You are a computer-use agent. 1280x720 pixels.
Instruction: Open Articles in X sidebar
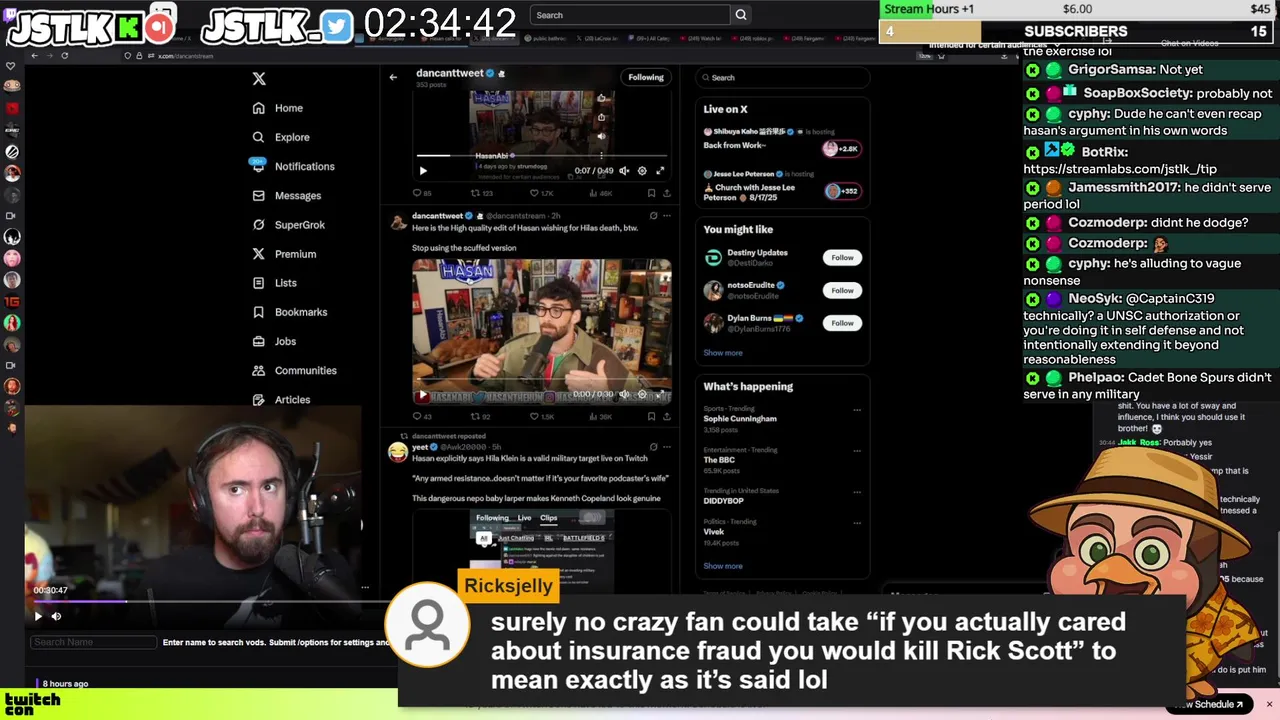click(281, 399)
